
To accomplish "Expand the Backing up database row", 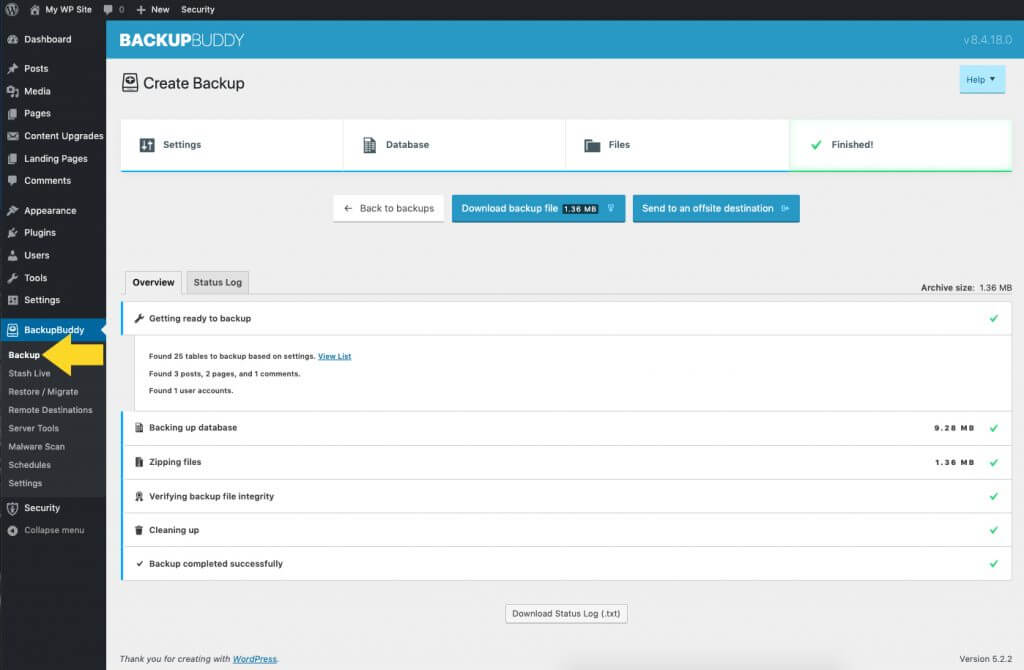I will coord(566,428).
